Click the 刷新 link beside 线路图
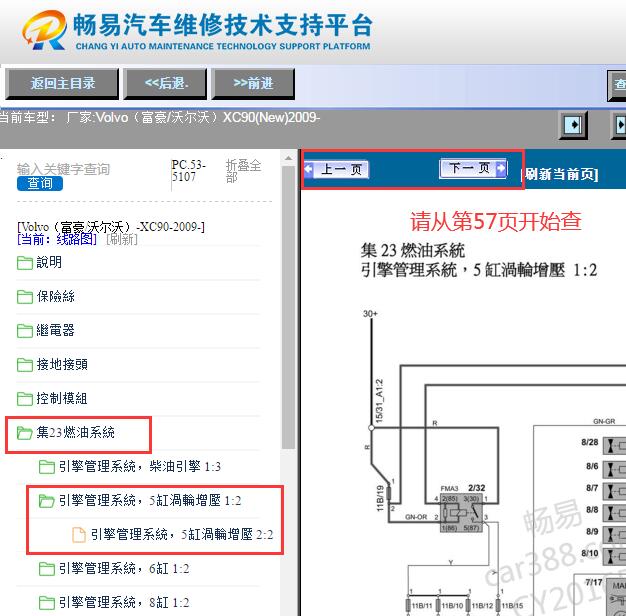Image resolution: width=626 pixels, height=616 pixels. coord(122,240)
